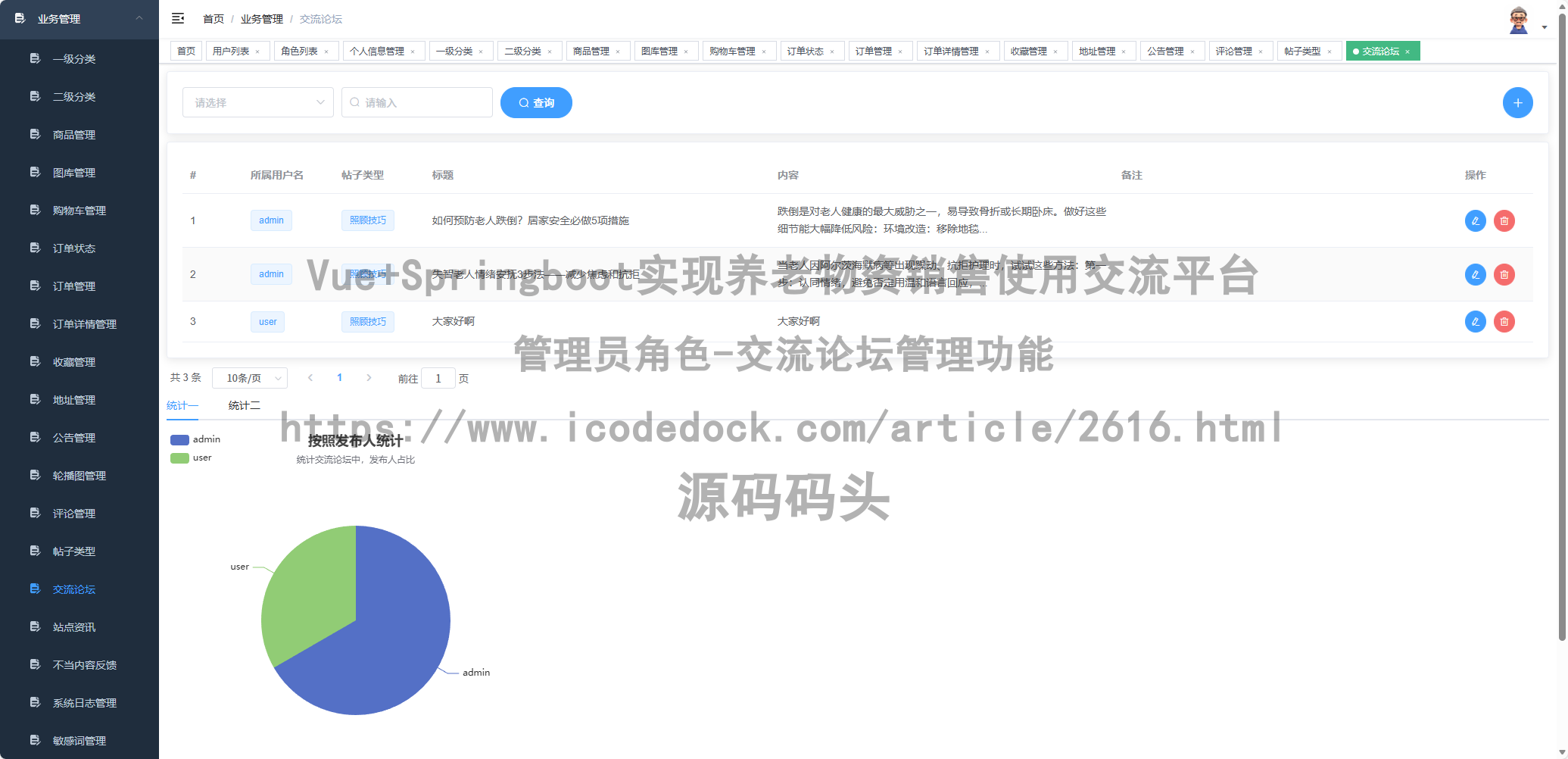Screen dimensions: 1568x759
Task: Open the 订单管理 tab in the tab bar
Action: click(x=872, y=51)
